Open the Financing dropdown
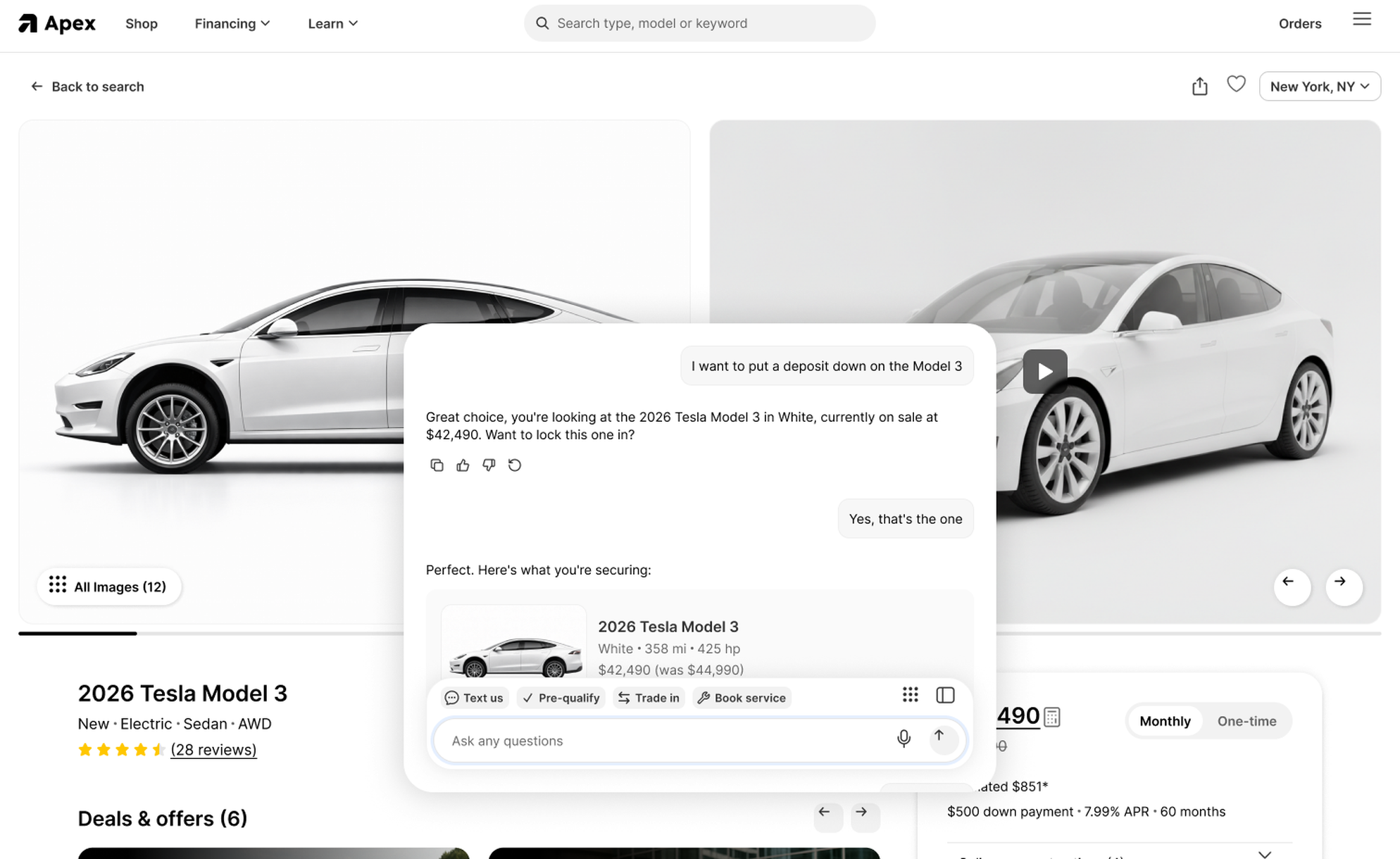Image resolution: width=1400 pixels, height=859 pixels. [x=232, y=23]
